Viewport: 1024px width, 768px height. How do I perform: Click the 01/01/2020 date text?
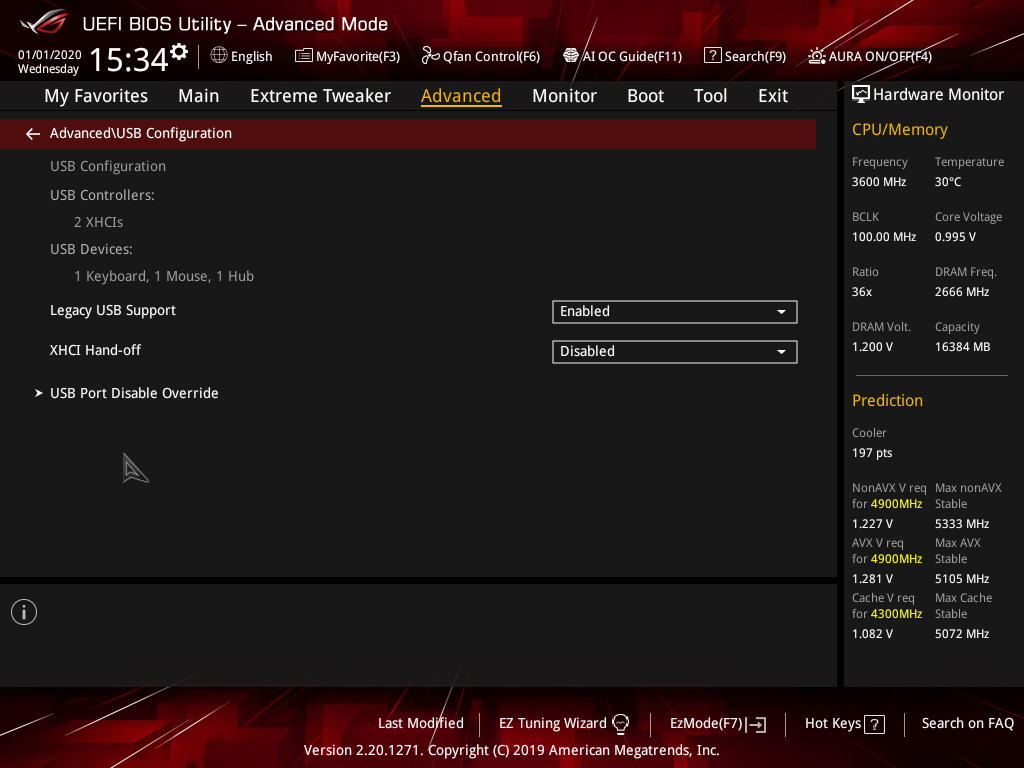pyautogui.click(x=50, y=55)
